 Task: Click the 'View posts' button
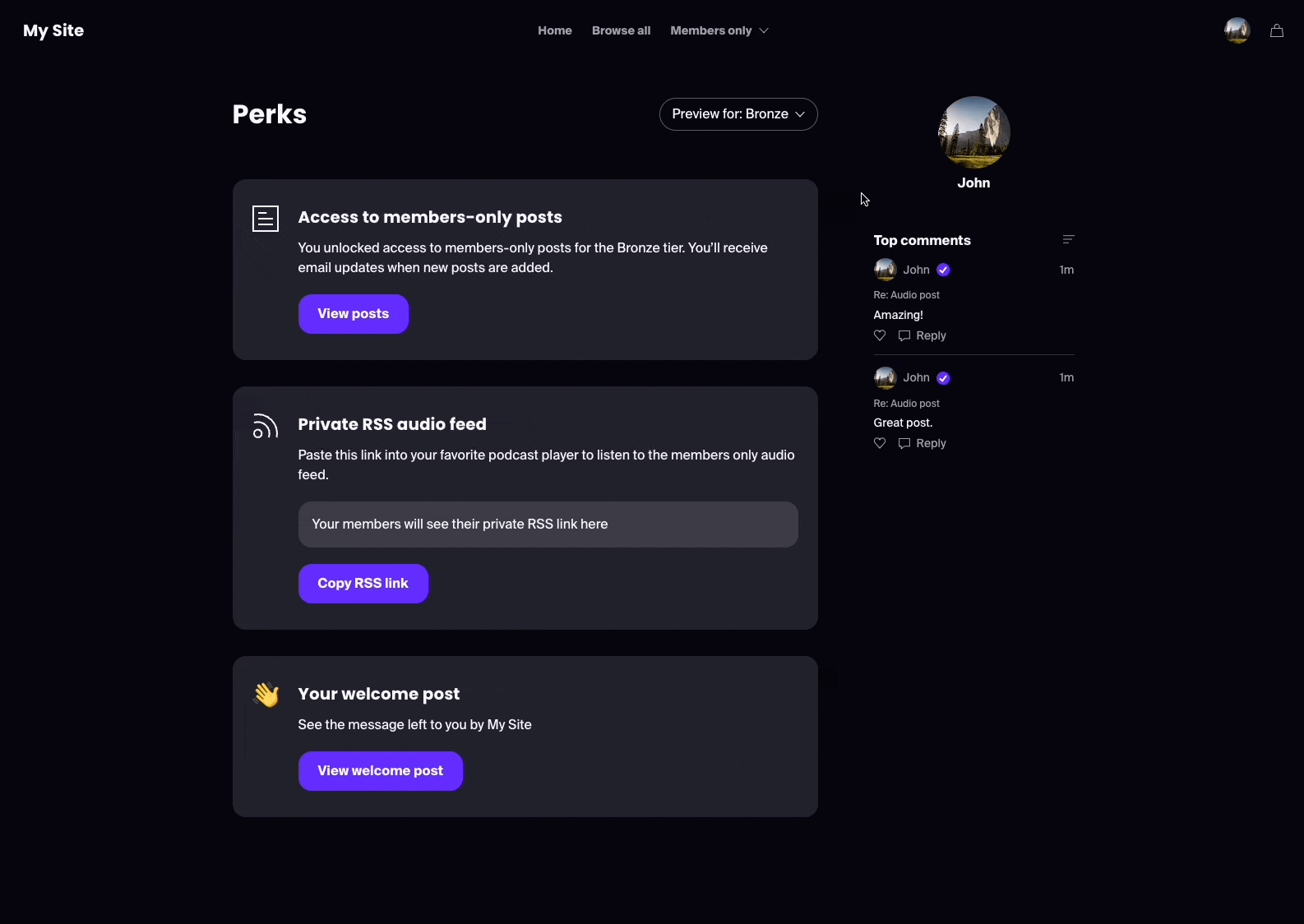[x=353, y=313]
